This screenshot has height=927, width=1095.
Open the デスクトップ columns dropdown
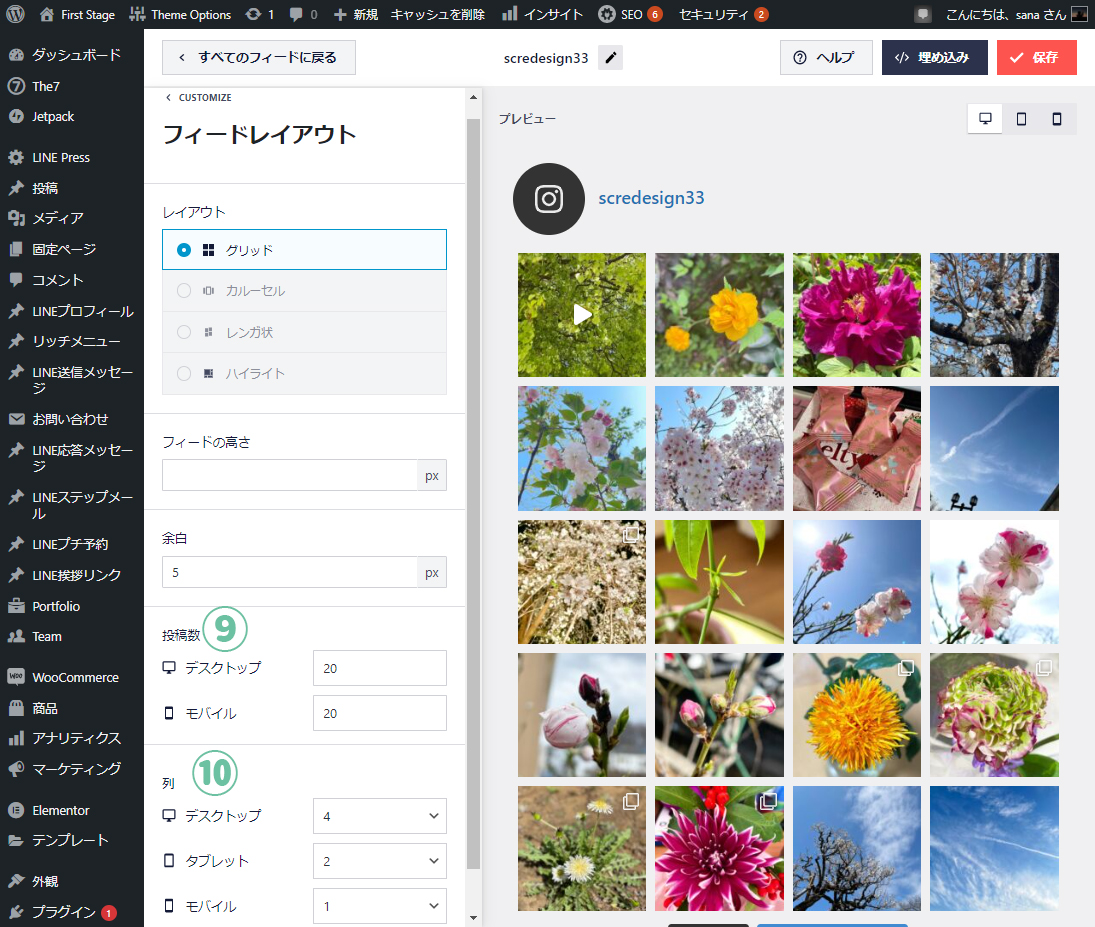pos(379,816)
